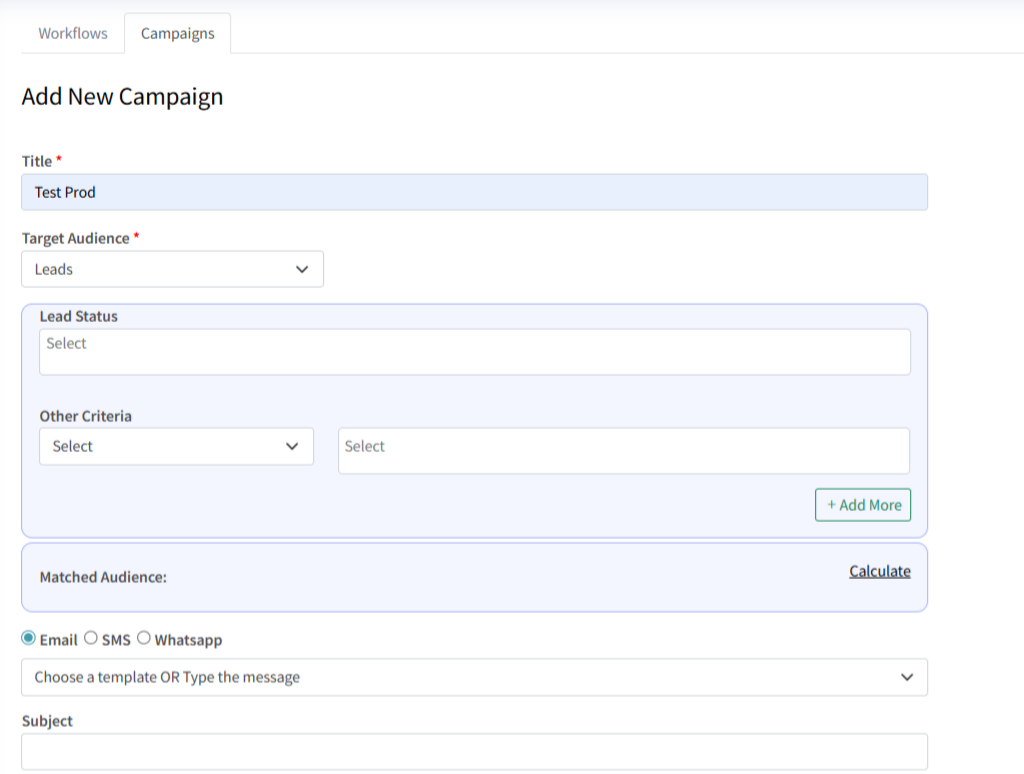Click the Lead Status select box
This screenshot has width=1024, height=774.
point(474,352)
